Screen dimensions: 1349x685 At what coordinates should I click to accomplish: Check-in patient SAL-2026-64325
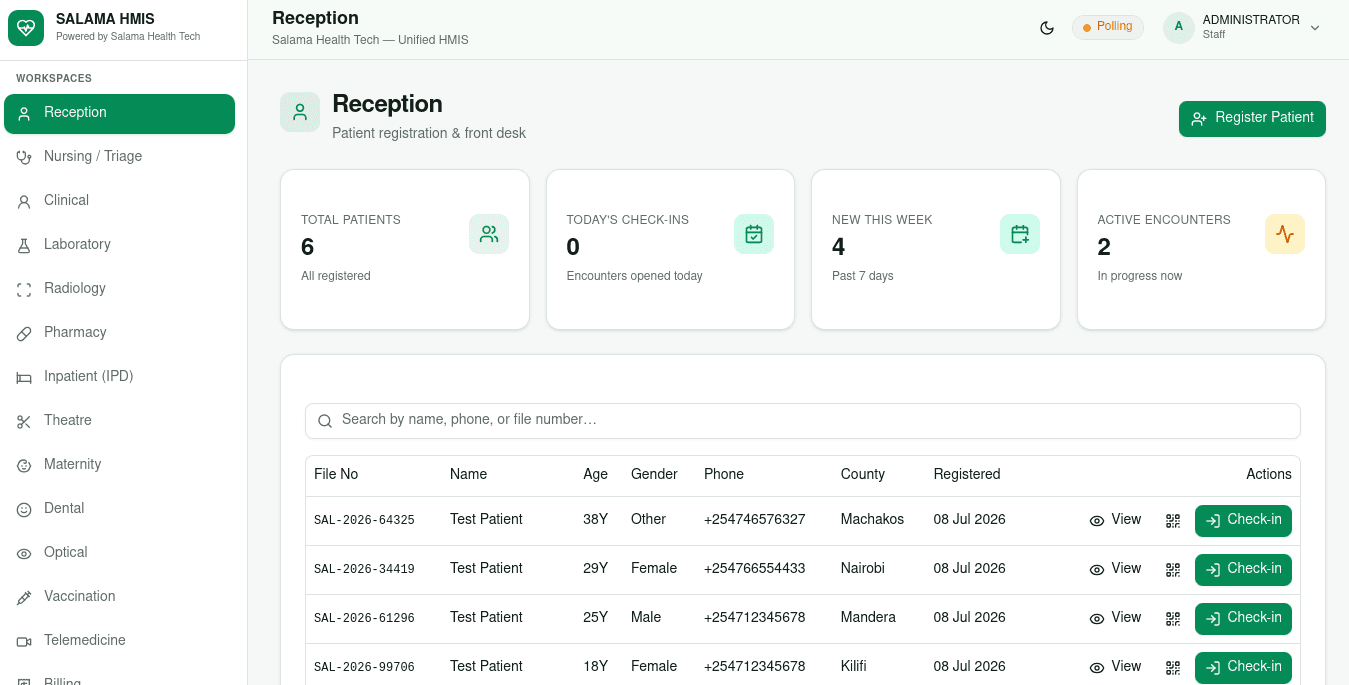click(x=1243, y=521)
